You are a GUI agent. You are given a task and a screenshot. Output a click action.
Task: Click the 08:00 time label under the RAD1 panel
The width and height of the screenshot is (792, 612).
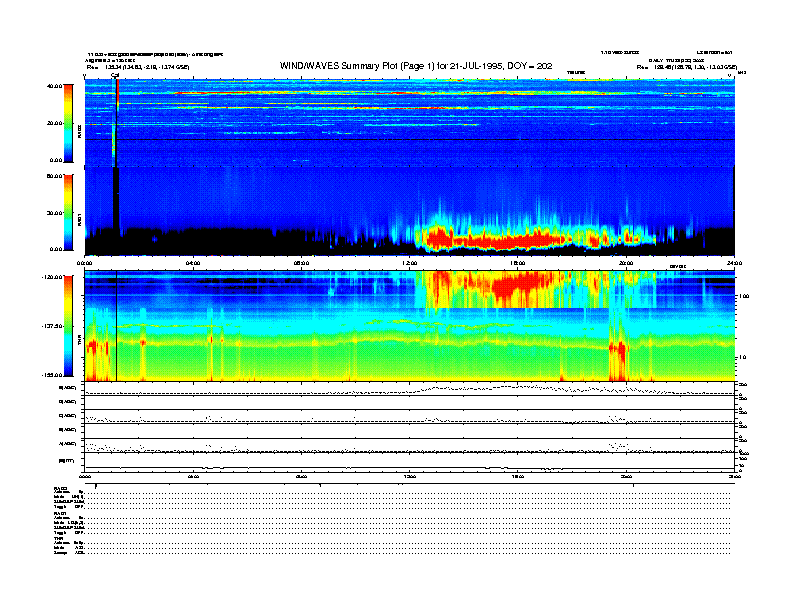point(301,263)
